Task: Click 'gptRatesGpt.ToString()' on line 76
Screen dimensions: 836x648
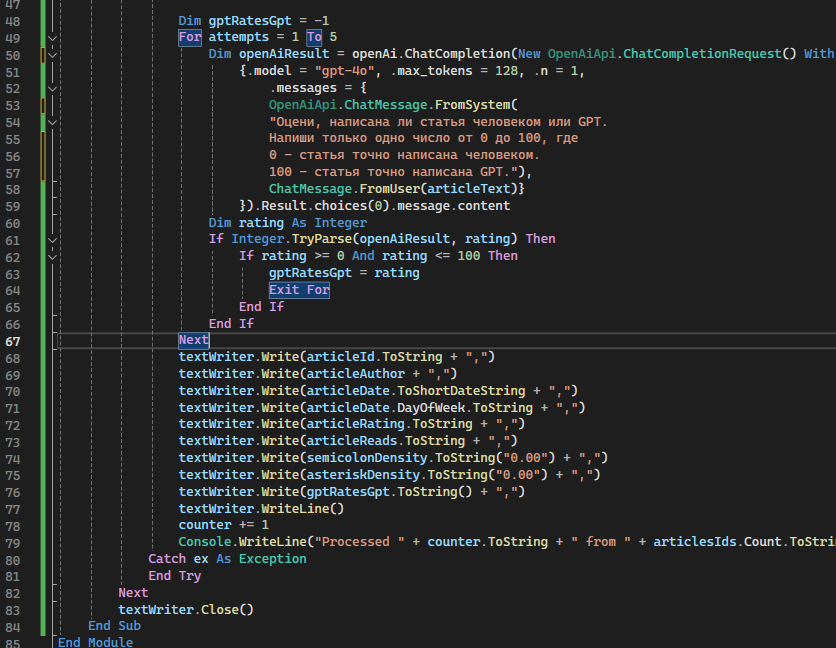Action: coord(389,492)
